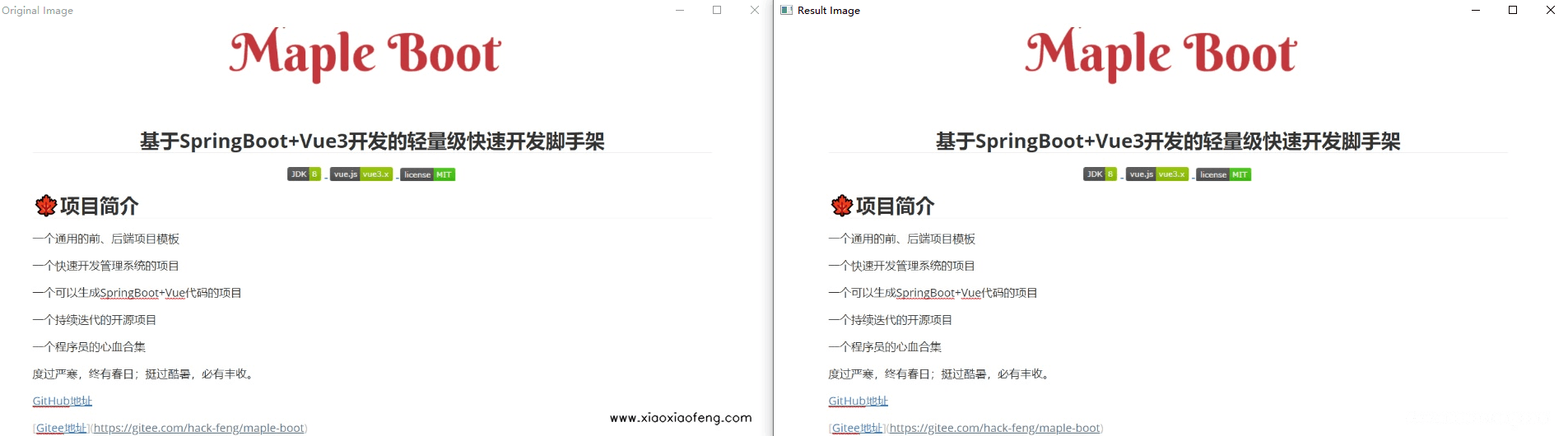Click the JDK 8 badge in Result Image
This screenshot has width=1568, height=436.
point(1100,174)
